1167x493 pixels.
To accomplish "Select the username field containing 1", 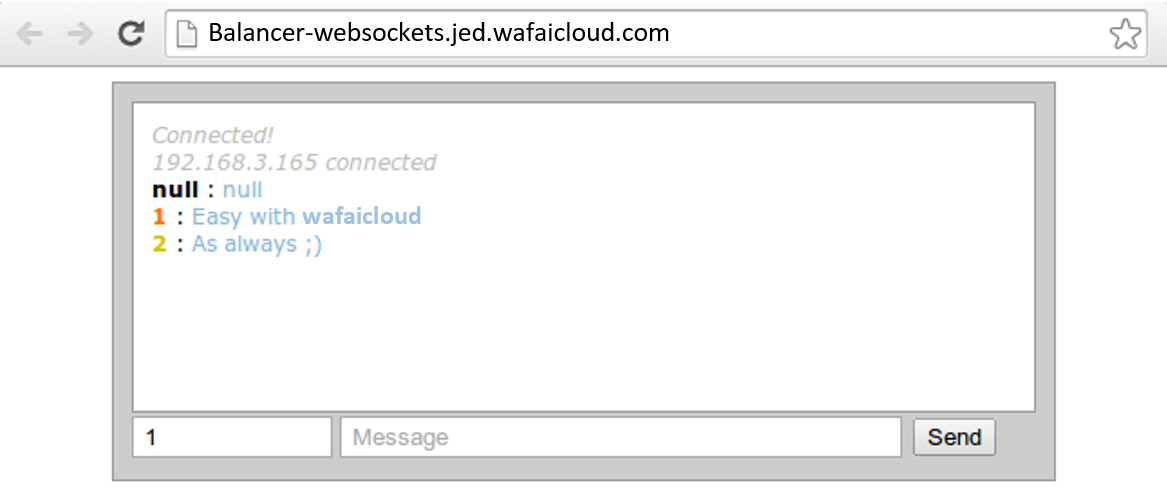I will [232, 437].
